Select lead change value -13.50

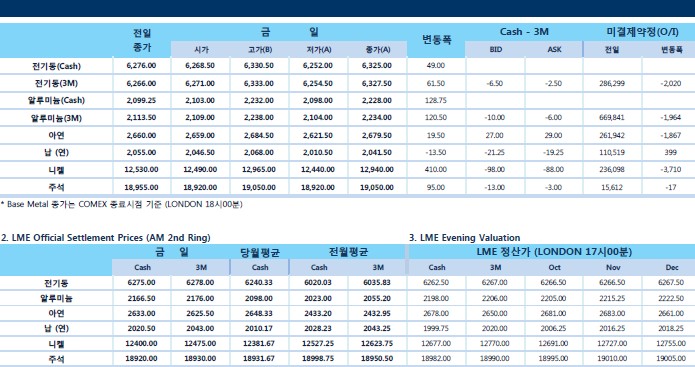point(436,152)
